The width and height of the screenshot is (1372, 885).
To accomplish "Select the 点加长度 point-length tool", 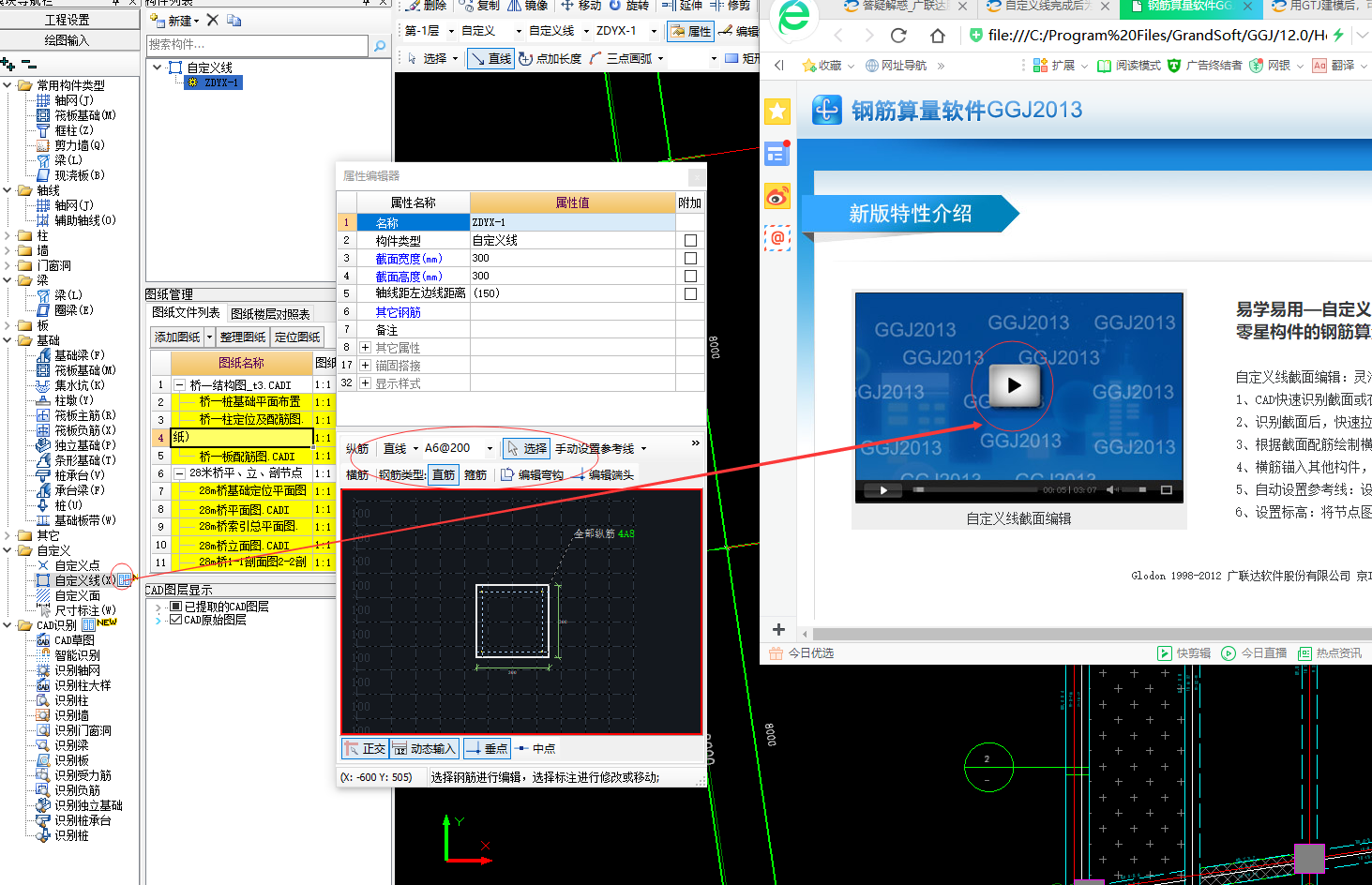I will (550, 58).
